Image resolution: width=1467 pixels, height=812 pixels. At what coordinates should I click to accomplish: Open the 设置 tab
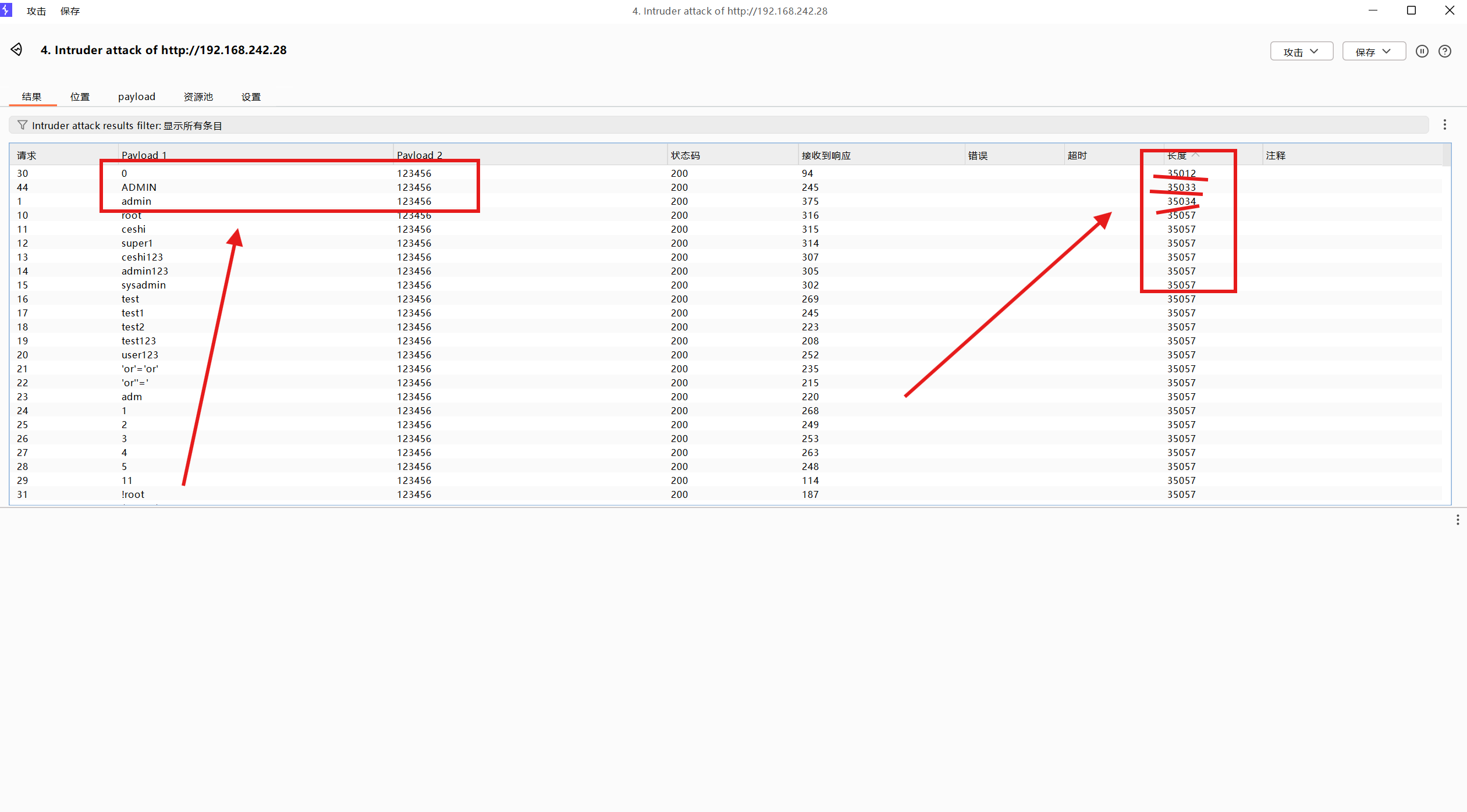(x=251, y=97)
